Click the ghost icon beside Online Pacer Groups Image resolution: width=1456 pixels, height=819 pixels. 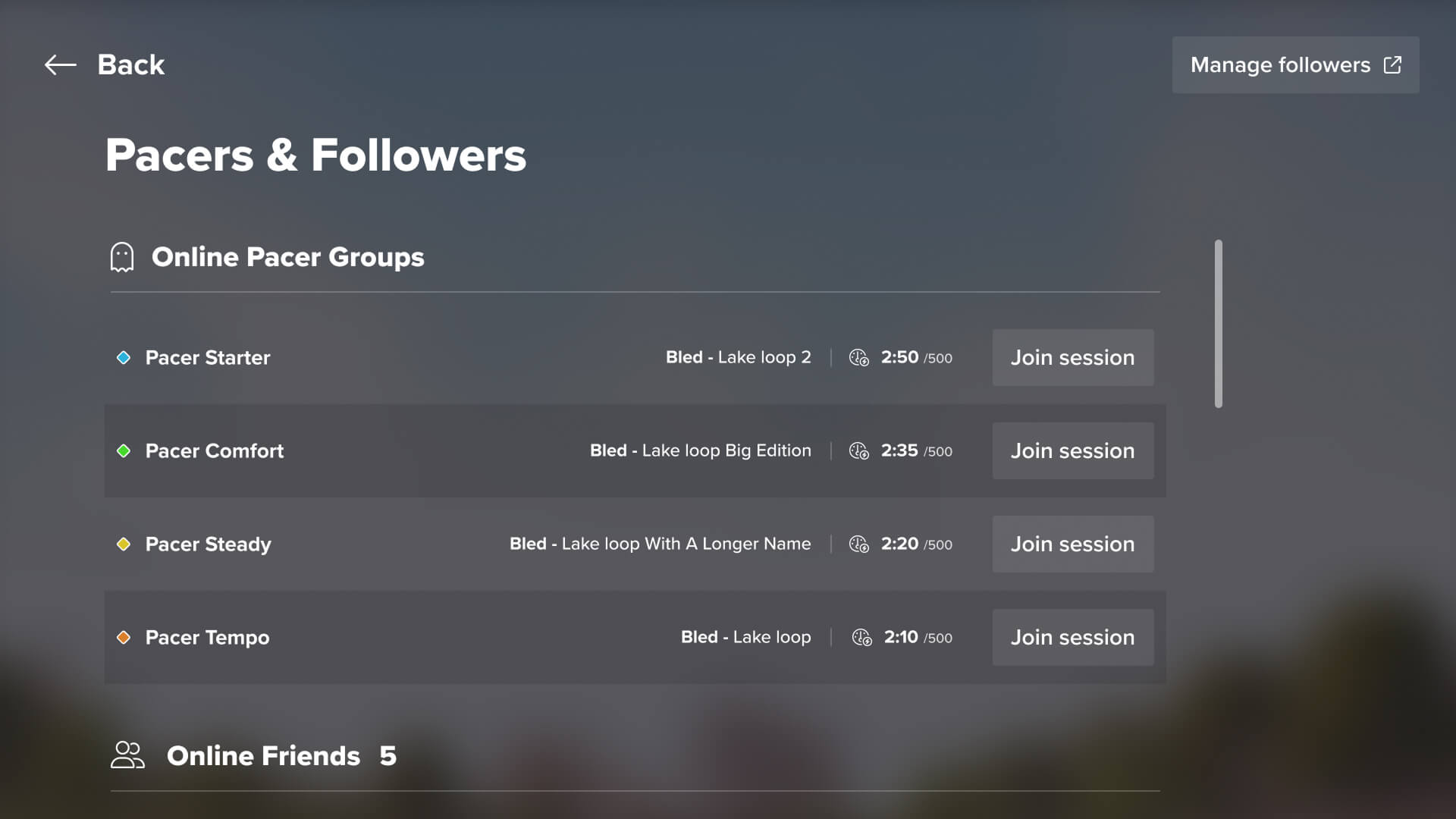tap(122, 257)
